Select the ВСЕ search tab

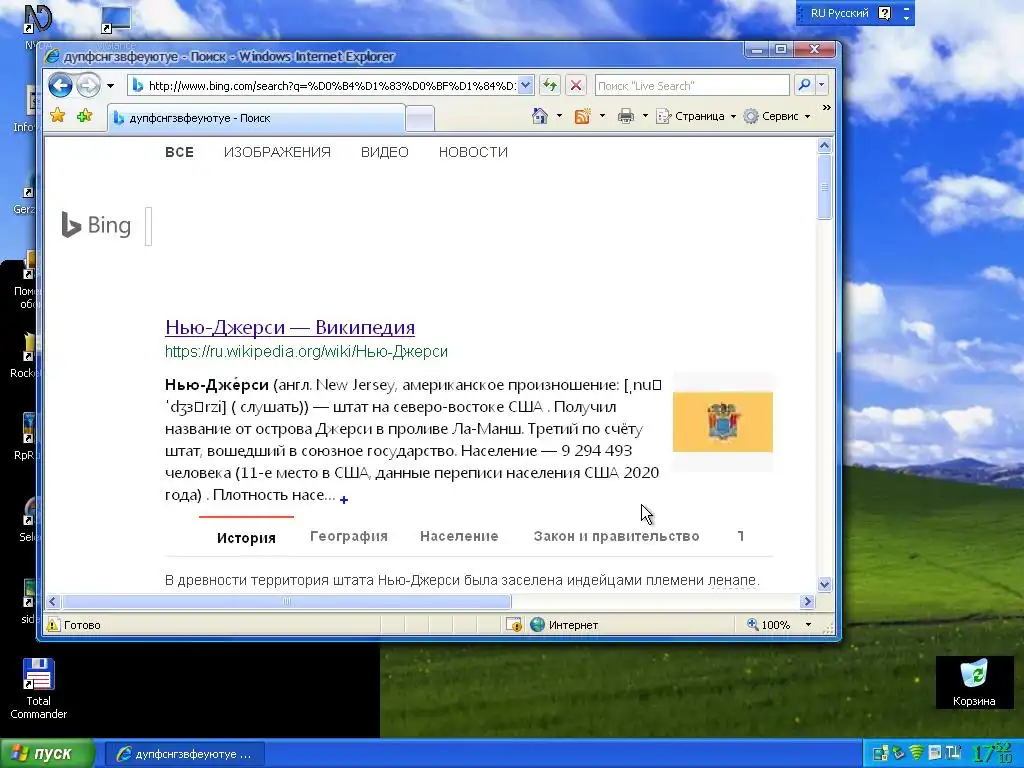tap(180, 152)
